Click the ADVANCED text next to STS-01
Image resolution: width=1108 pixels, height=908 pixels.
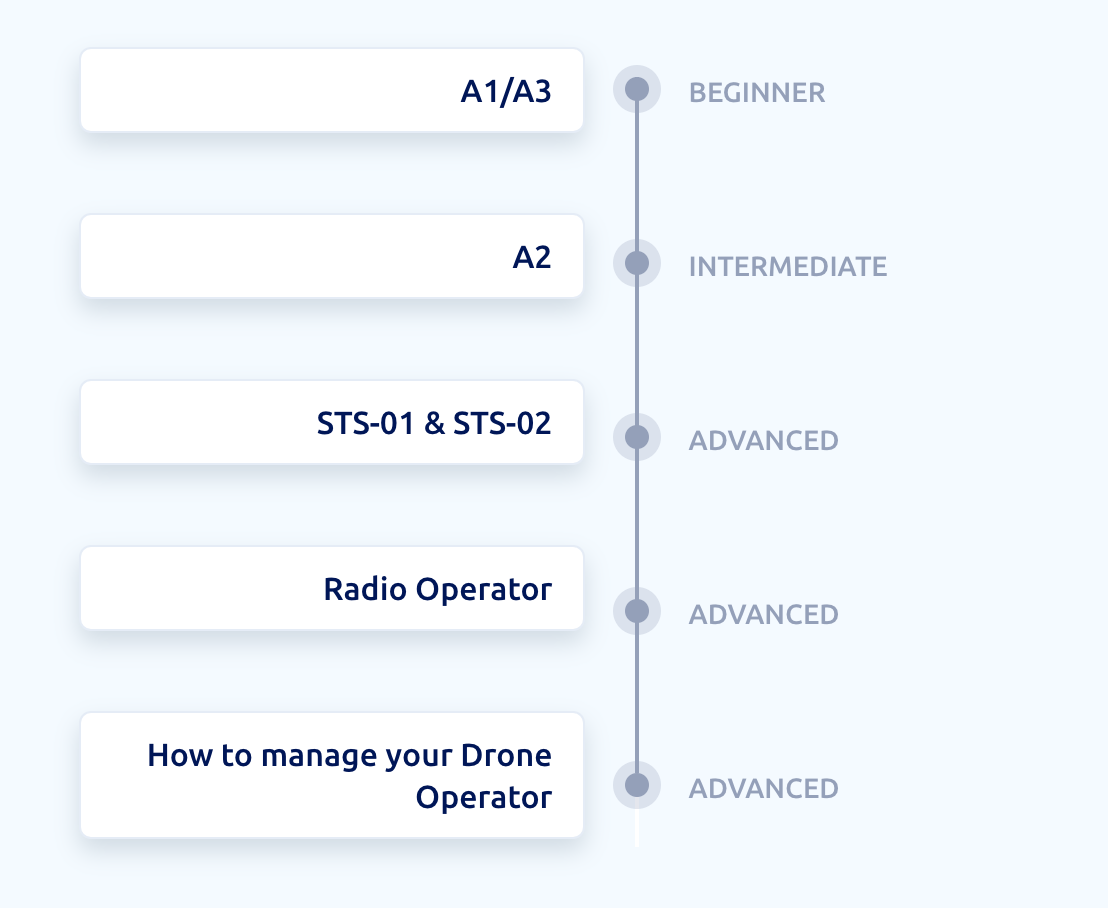(763, 440)
